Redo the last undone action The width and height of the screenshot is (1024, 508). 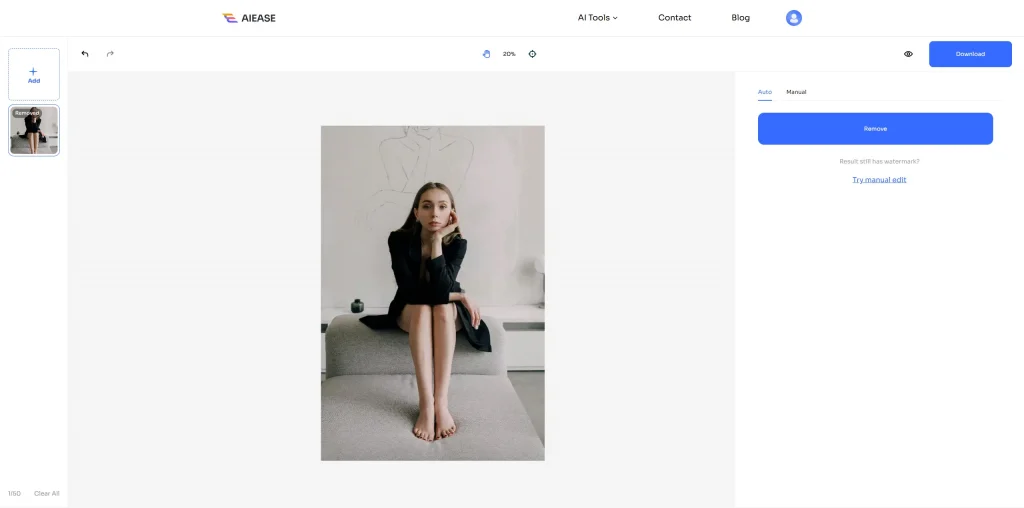(110, 54)
